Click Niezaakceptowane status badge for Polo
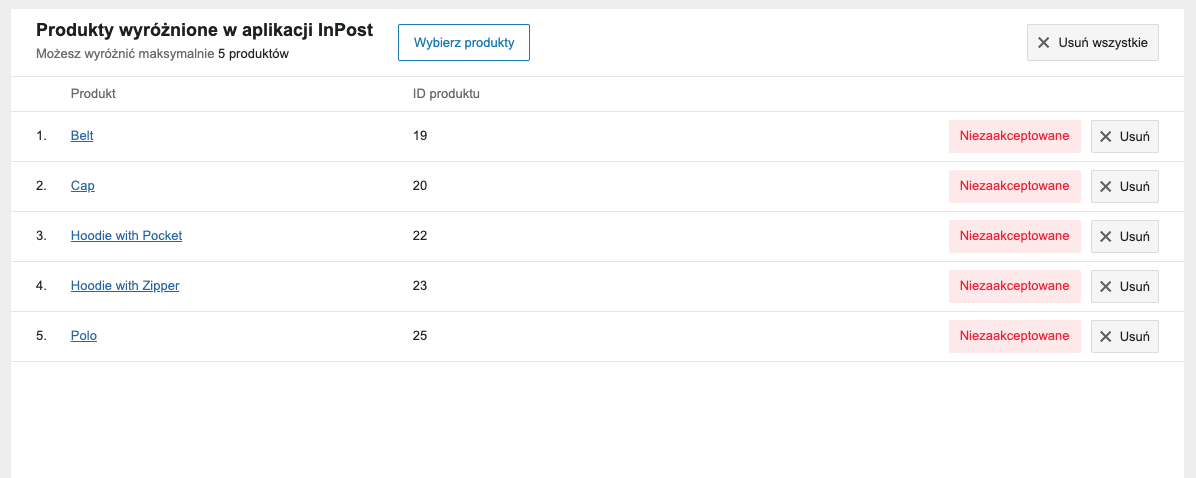The height and width of the screenshot is (478, 1196). tap(1014, 336)
